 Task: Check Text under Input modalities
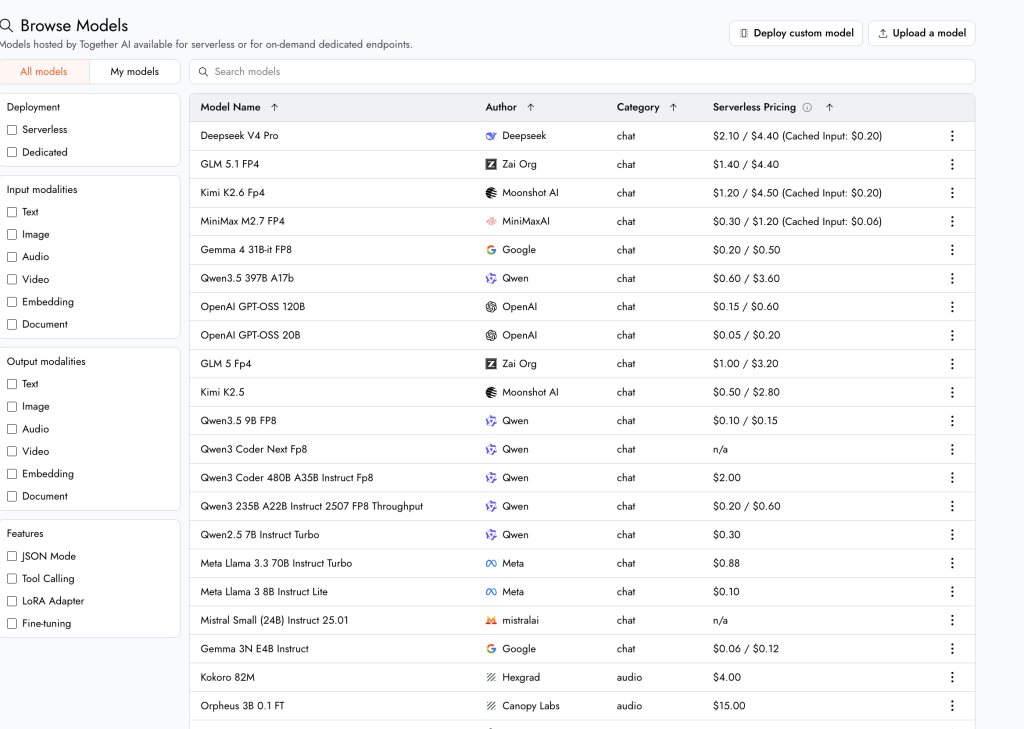point(12,212)
